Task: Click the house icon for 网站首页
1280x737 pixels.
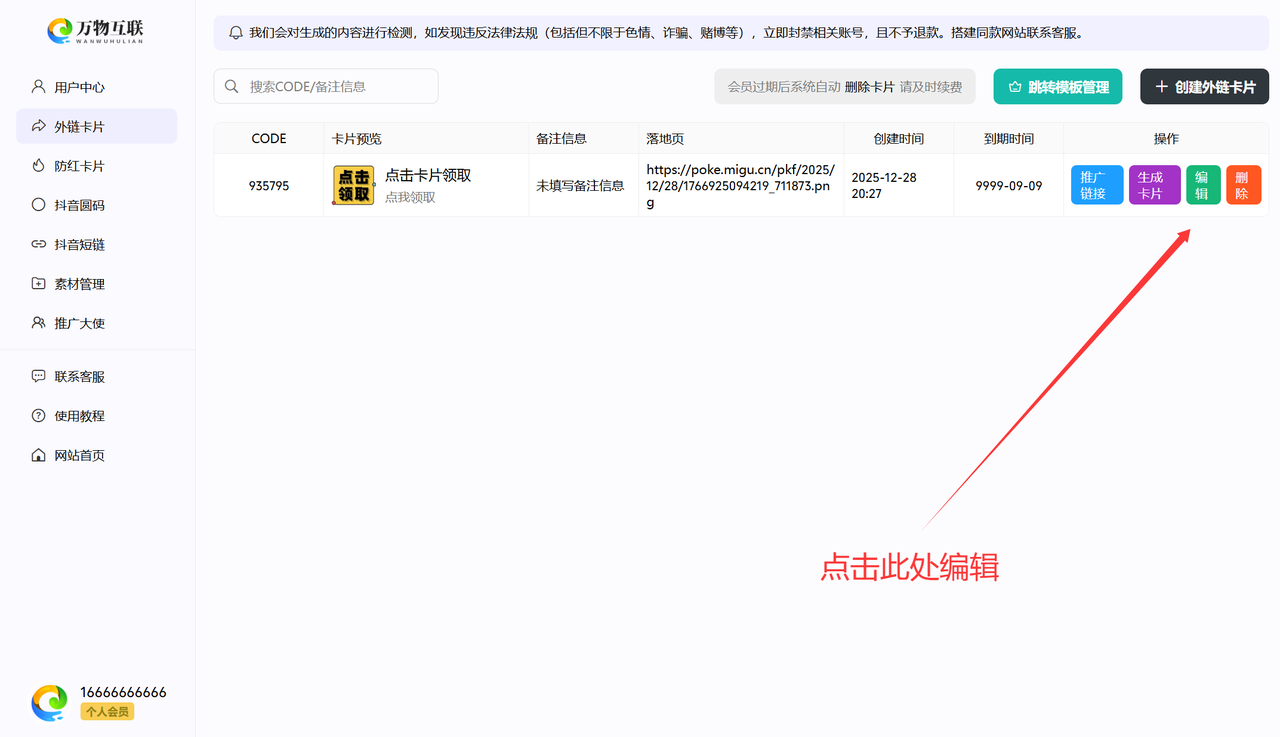Action: point(39,456)
